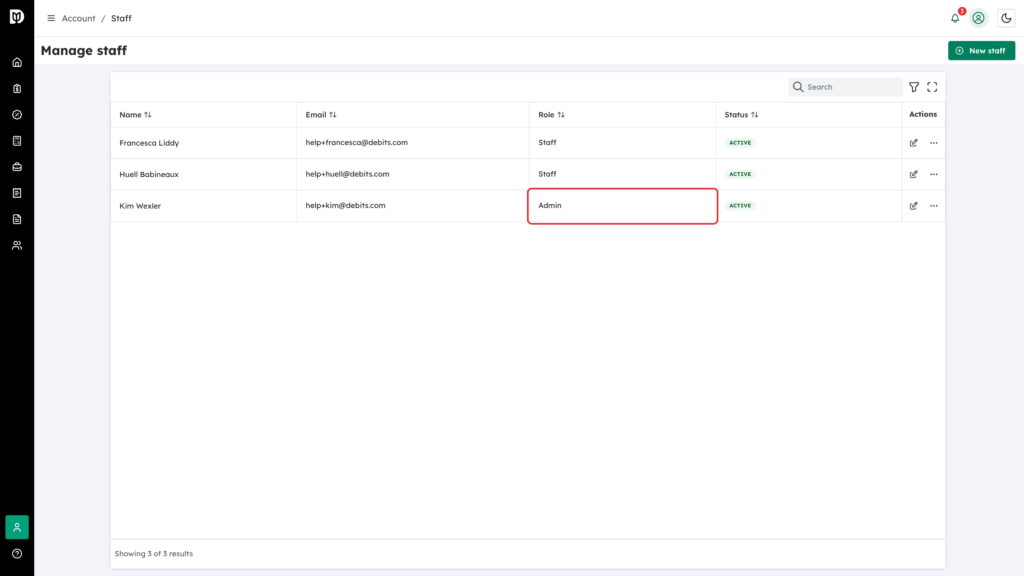Focus the Search input field
The image size is (1024, 576).
click(x=846, y=87)
